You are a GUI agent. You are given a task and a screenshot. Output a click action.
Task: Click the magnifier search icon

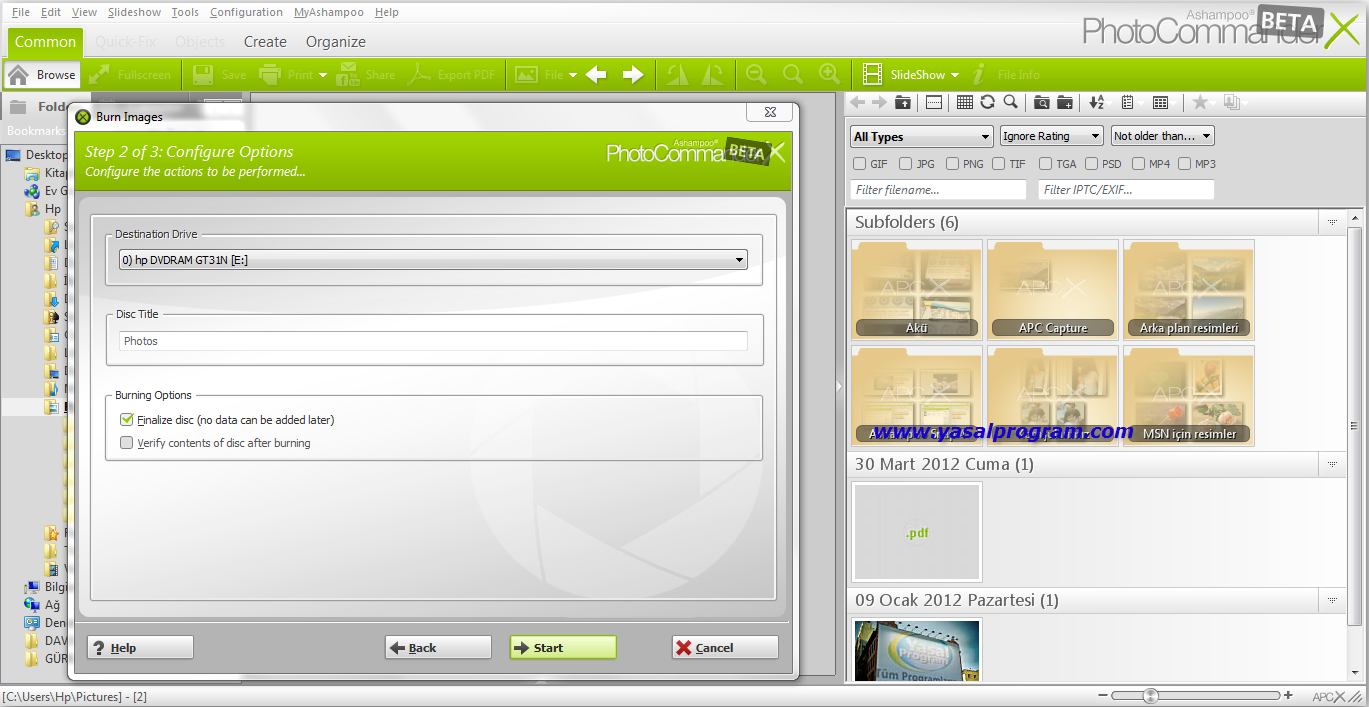[x=1011, y=102]
